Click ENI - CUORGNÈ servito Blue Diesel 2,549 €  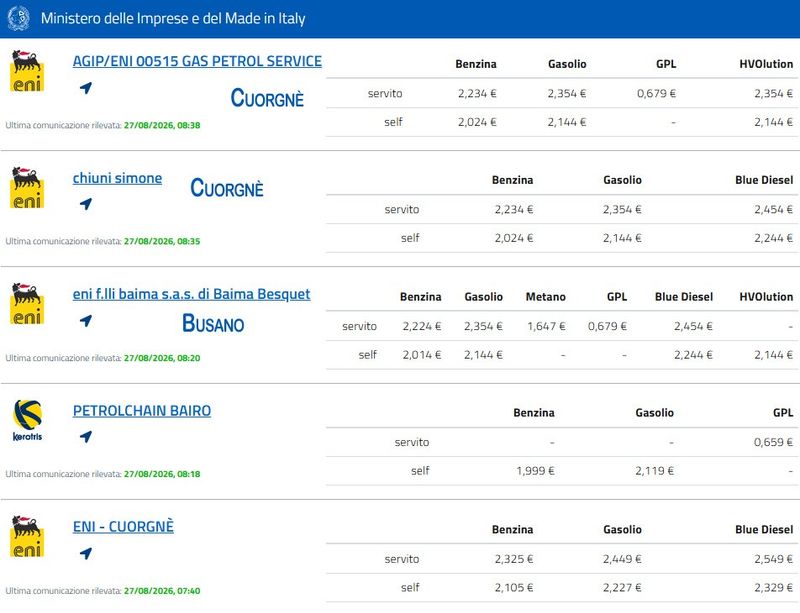(x=773, y=559)
